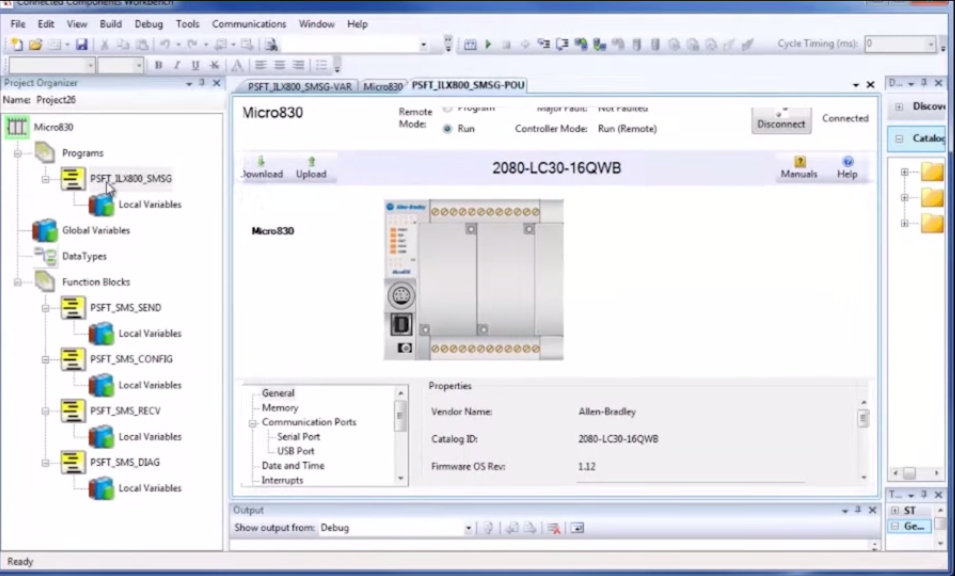The image size is (955, 576).
Task: Open the font name dropdown in formatting toolbar
Action: [90, 65]
